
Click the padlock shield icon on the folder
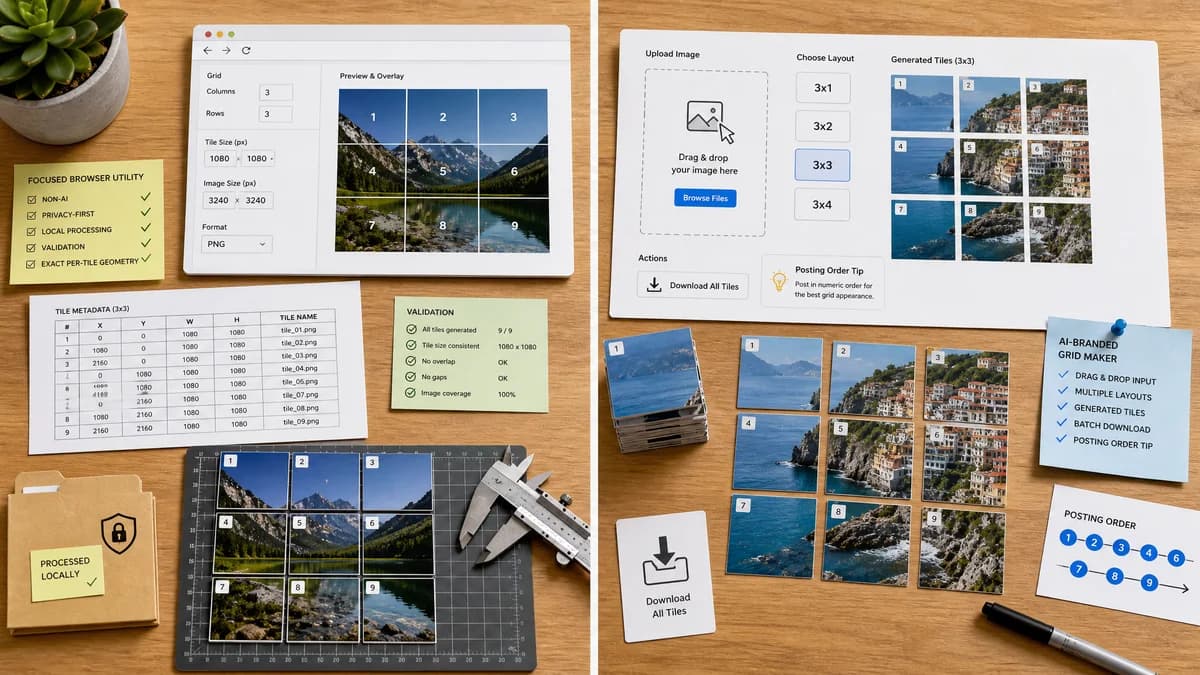point(119,534)
